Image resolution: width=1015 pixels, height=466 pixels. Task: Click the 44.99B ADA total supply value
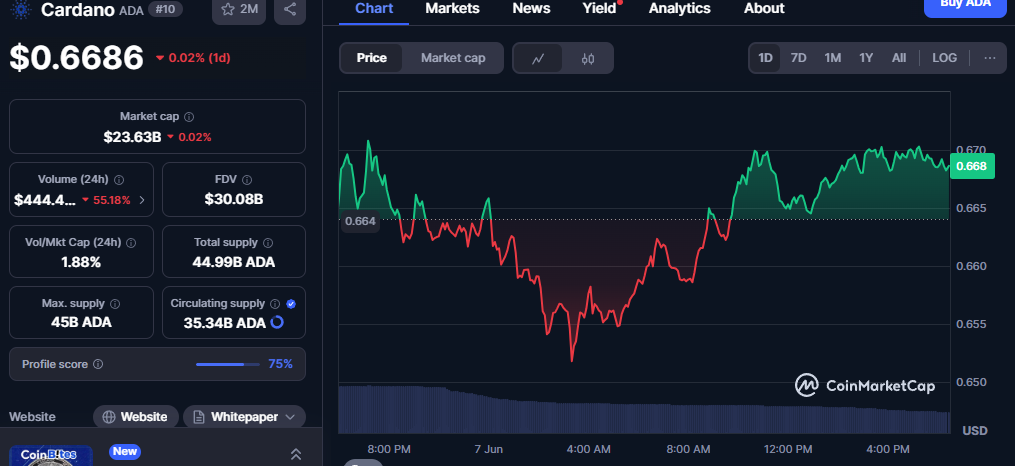(x=234, y=262)
